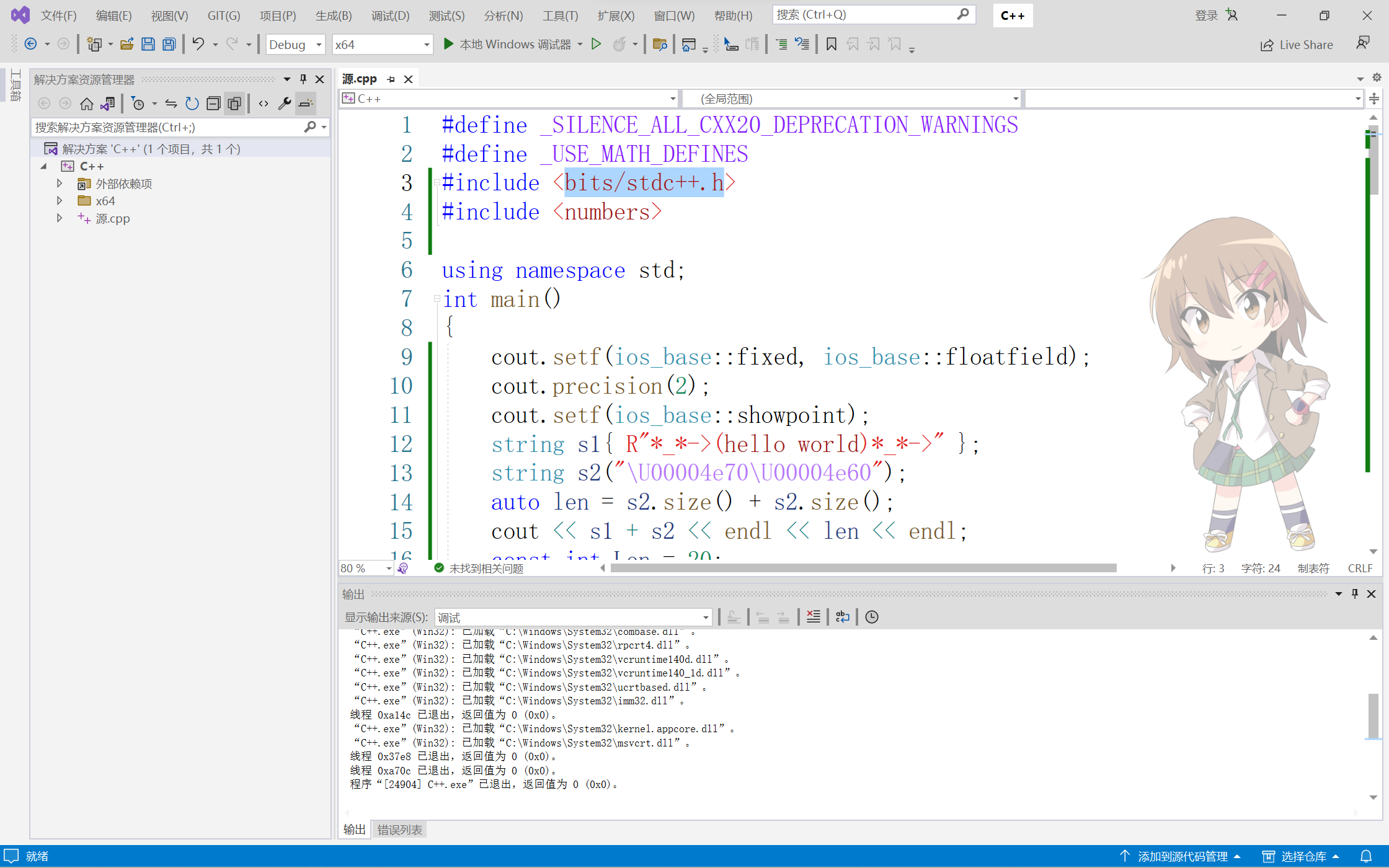Open the 80 % zoom level dropdown

click(366, 568)
